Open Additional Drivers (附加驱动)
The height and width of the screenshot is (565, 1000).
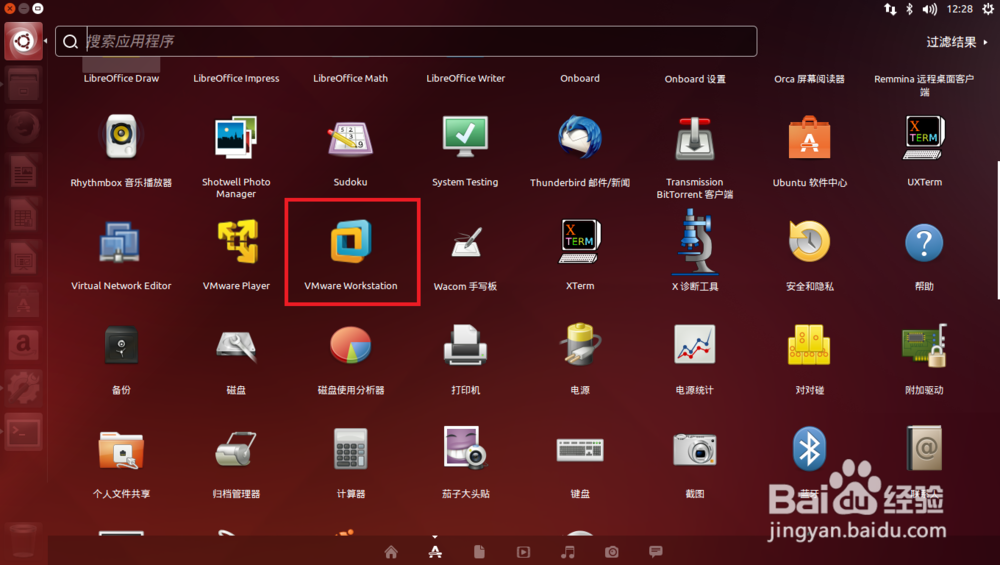[924, 346]
